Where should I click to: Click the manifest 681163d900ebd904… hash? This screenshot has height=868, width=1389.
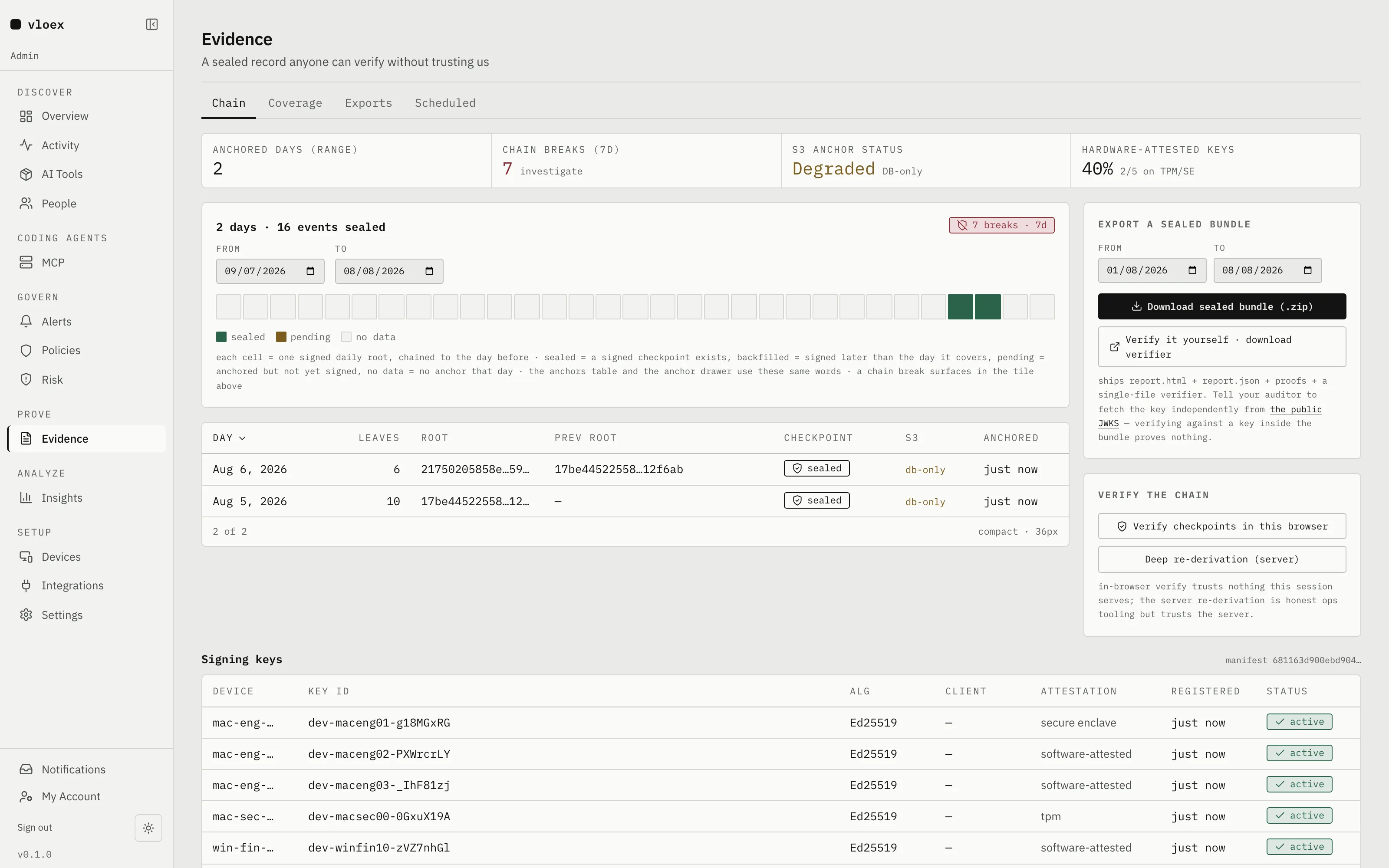1293,660
